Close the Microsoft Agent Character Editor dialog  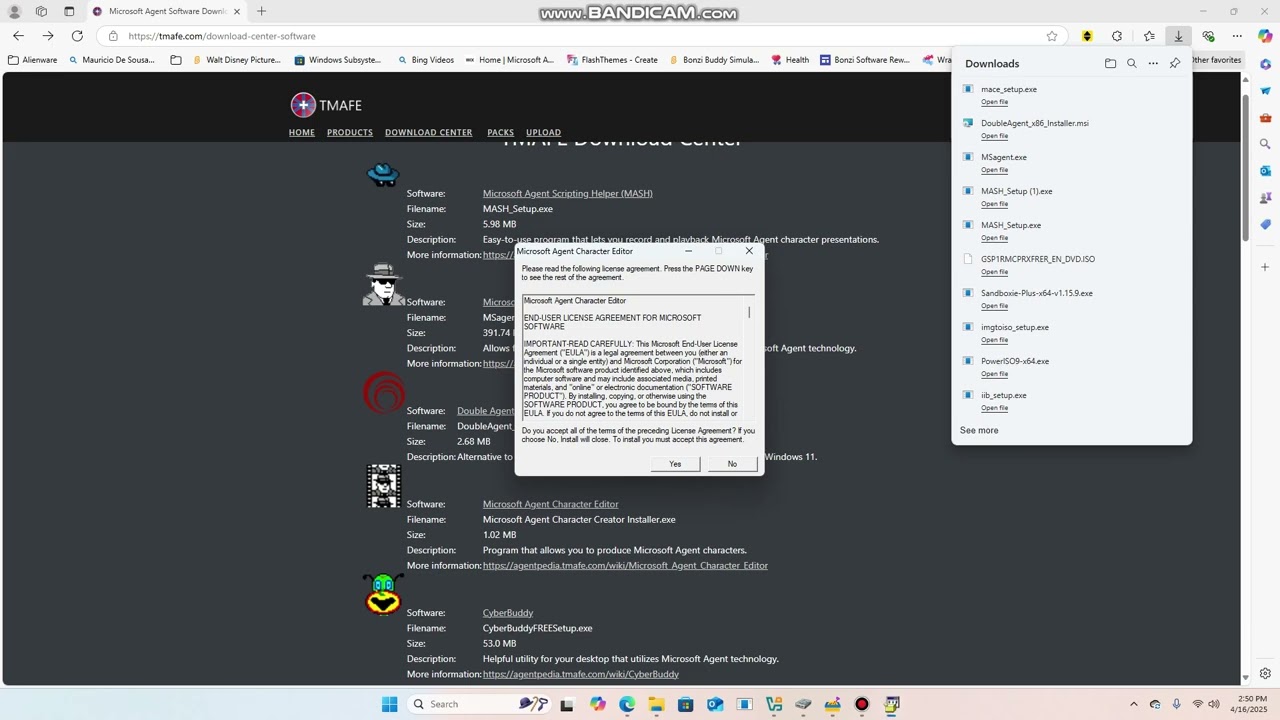pos(749,251)
